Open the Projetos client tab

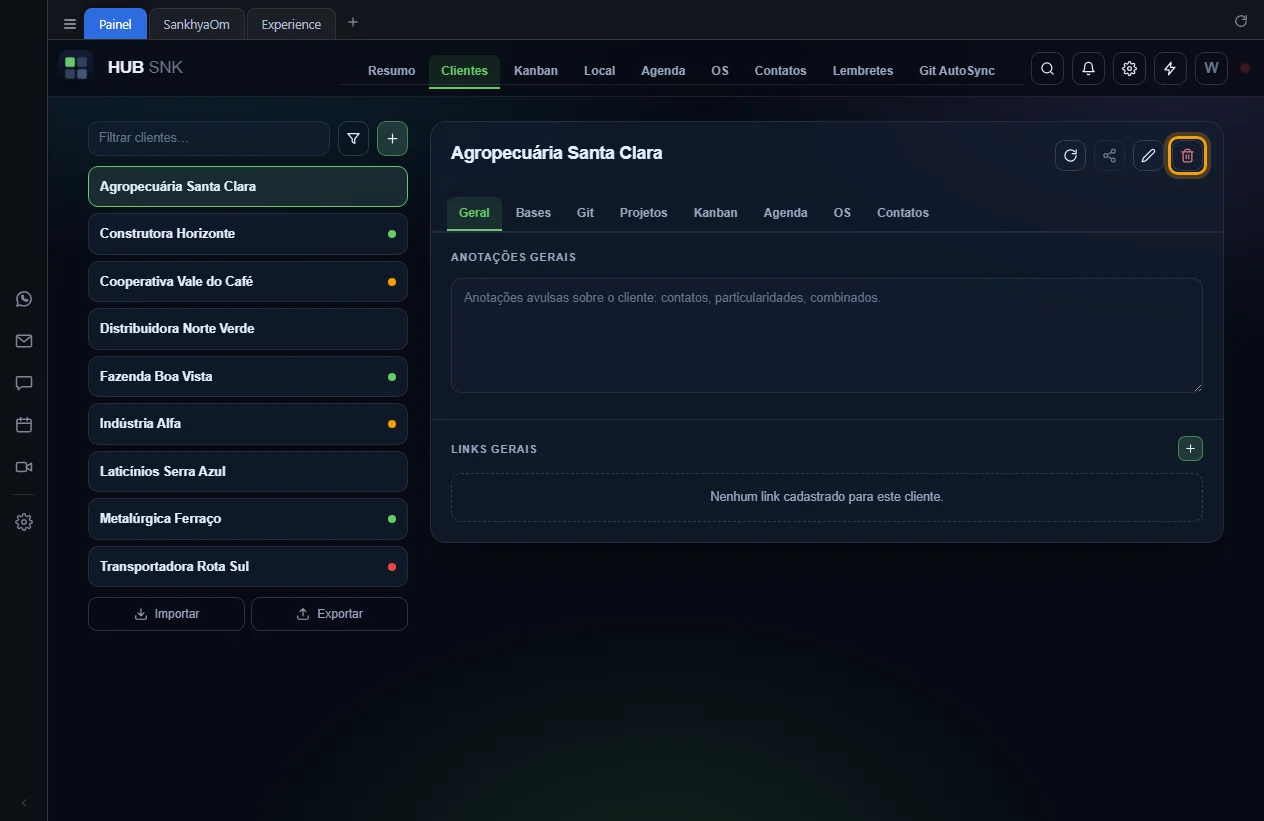tap(643, 213)
